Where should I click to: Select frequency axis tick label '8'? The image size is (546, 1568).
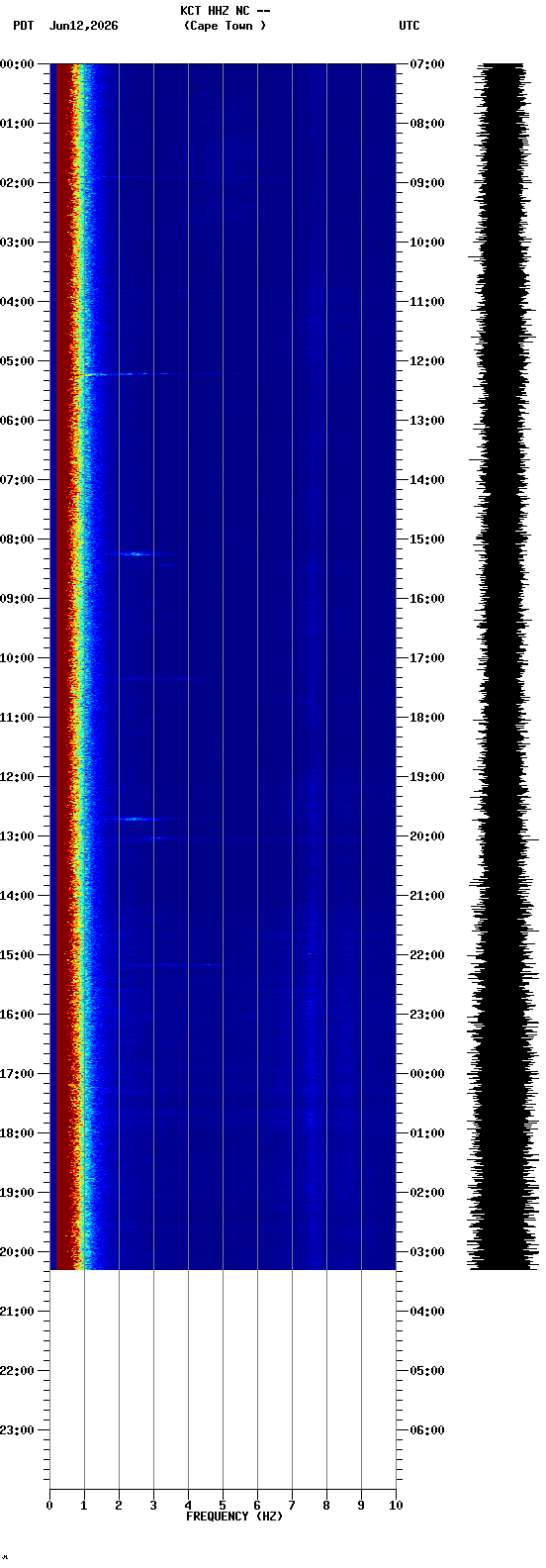pos(326,1506)
